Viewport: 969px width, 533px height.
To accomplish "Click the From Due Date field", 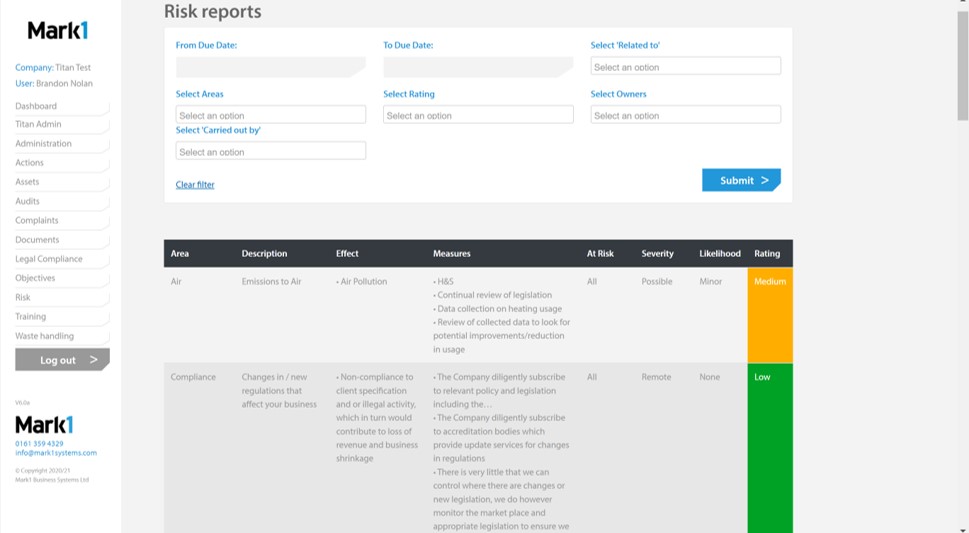I will [270, 67].
